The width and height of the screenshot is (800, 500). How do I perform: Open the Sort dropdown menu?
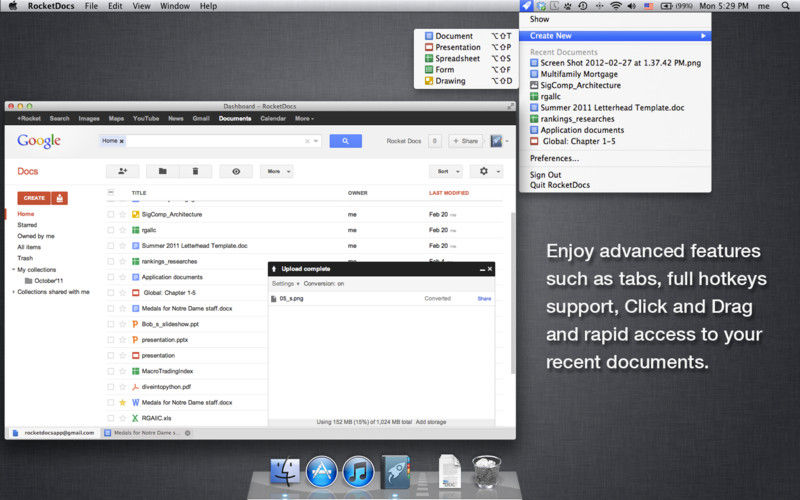[445, 171]
